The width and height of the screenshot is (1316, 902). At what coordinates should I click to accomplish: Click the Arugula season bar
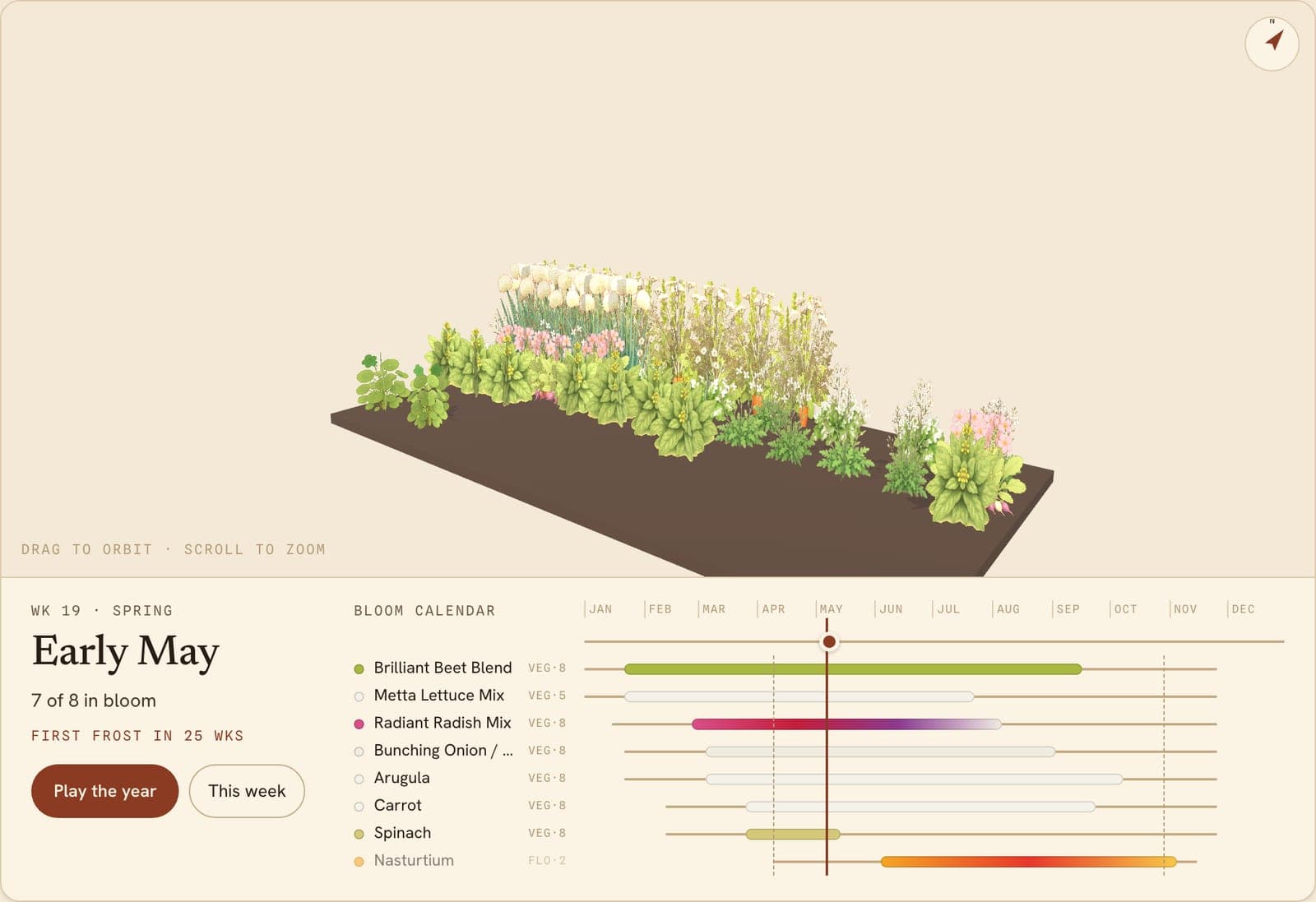(x=914, y=779)
